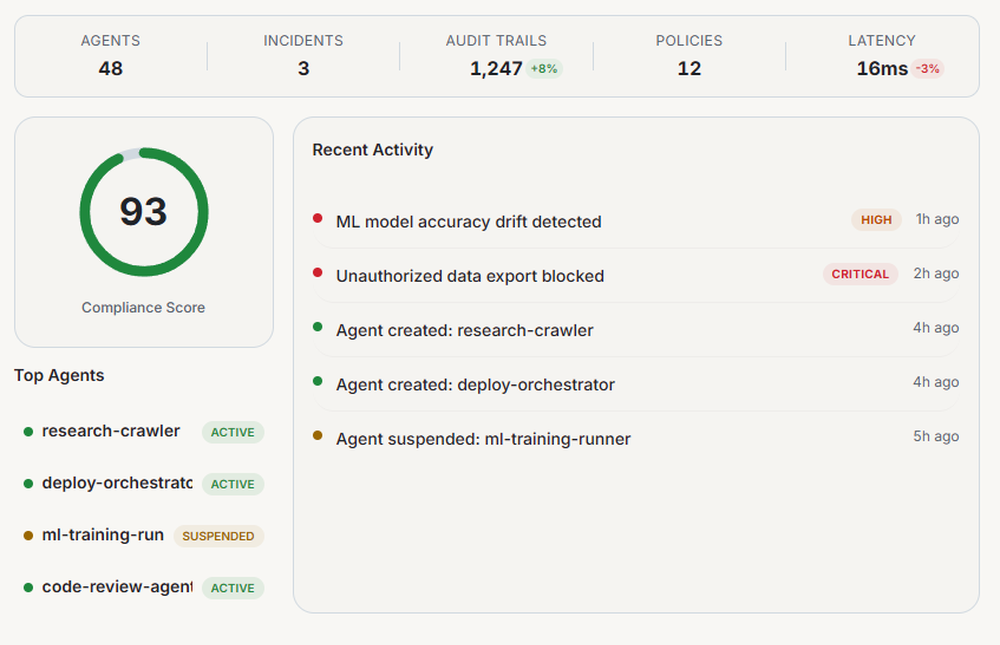Click code-review-agent's green status dot
Image resolution: width=1000 pixels, height=645 pixels.
tap(28, 588)
